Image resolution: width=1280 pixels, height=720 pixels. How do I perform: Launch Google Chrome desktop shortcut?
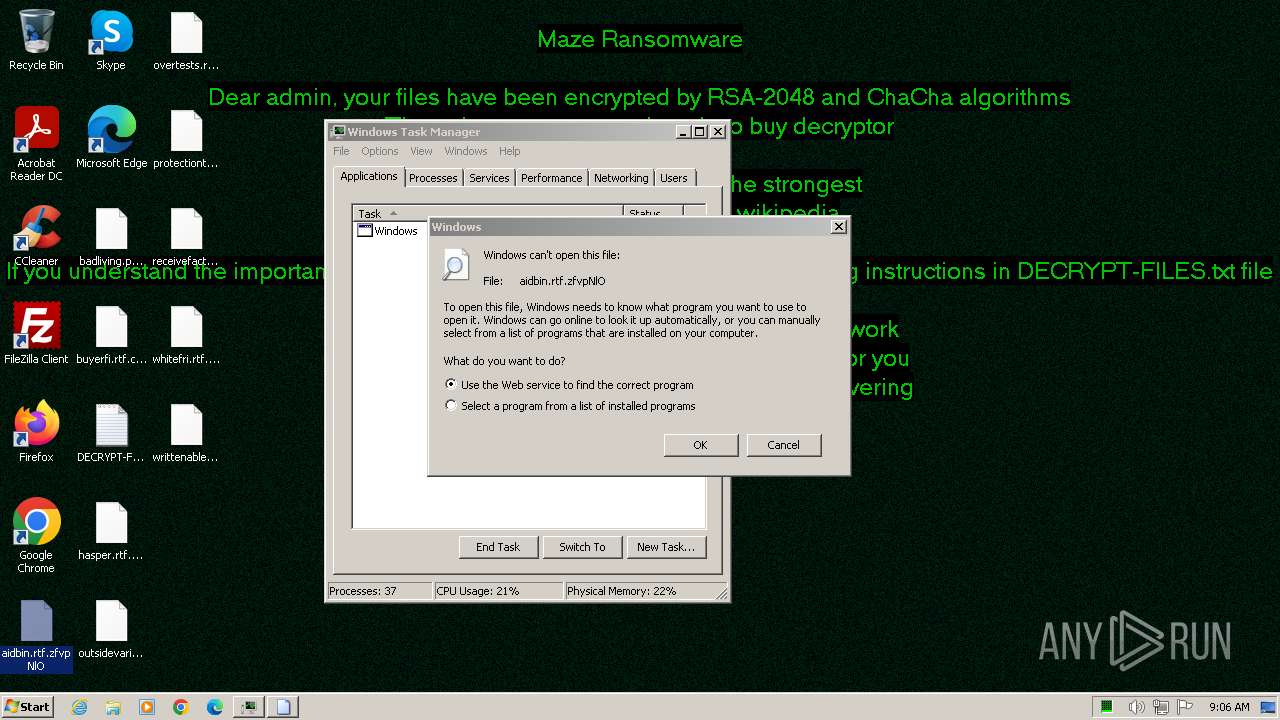pyautogui.click(x=36, y=535)
